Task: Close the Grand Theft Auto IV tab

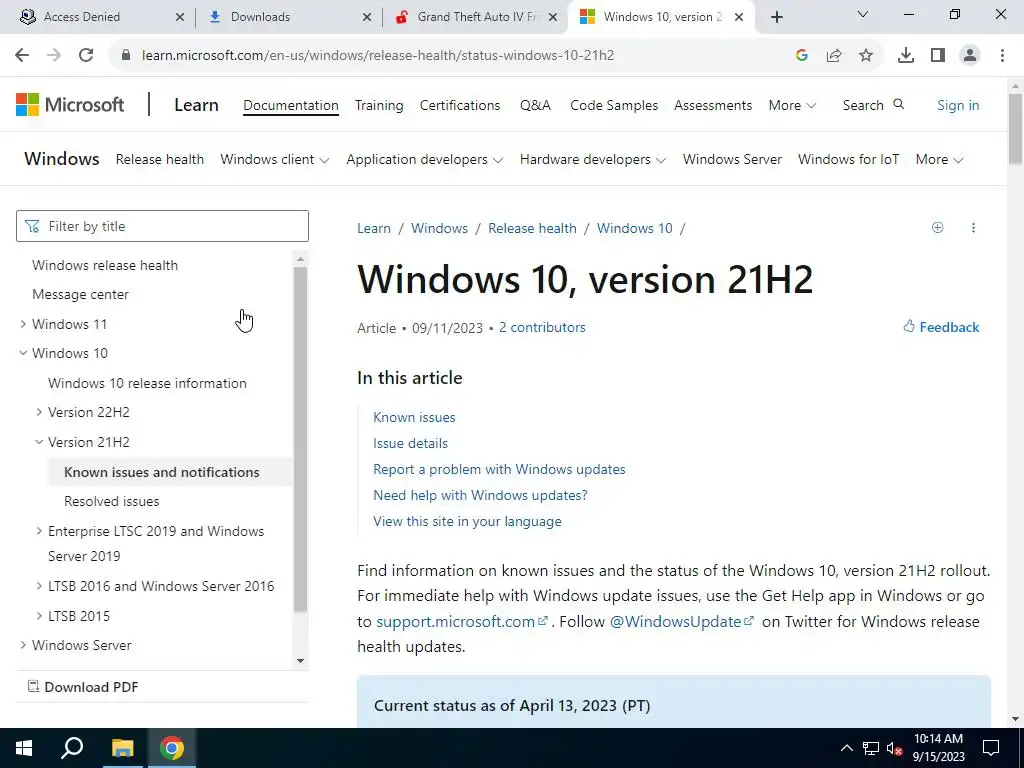Action: [553, 18]
